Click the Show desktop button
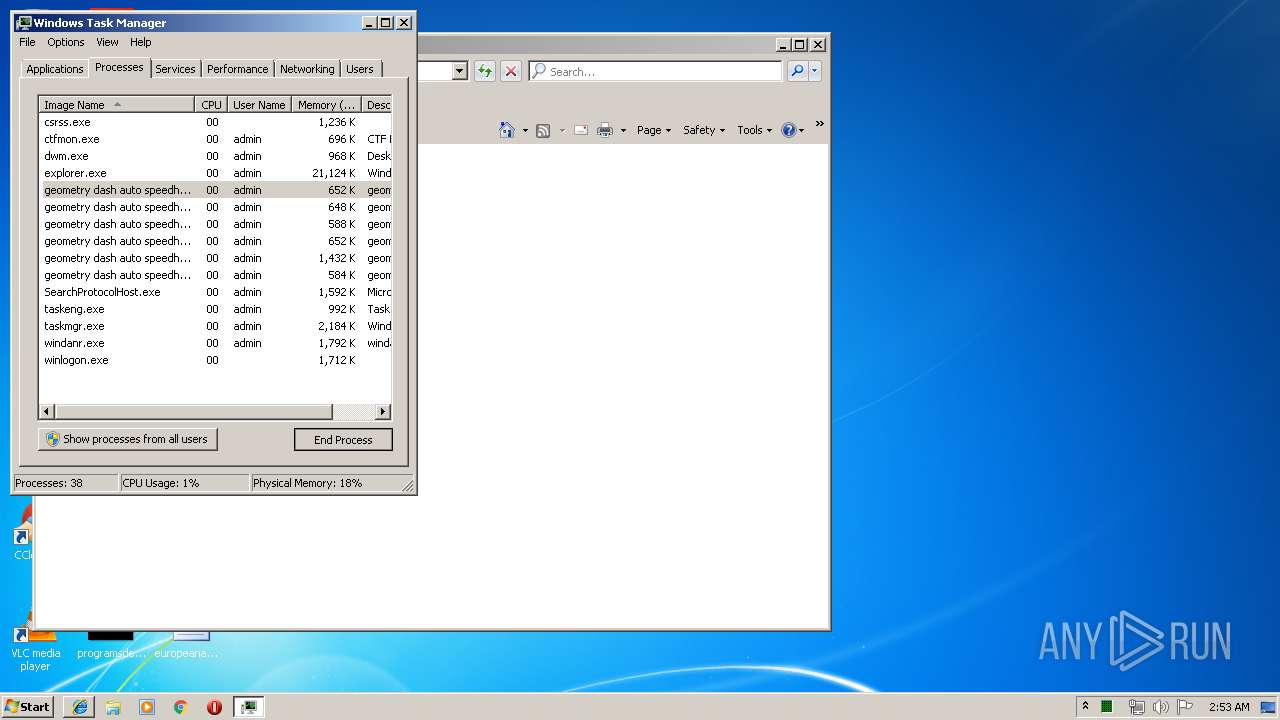Screen dimensions: 1280x720 coord(1268,707)
